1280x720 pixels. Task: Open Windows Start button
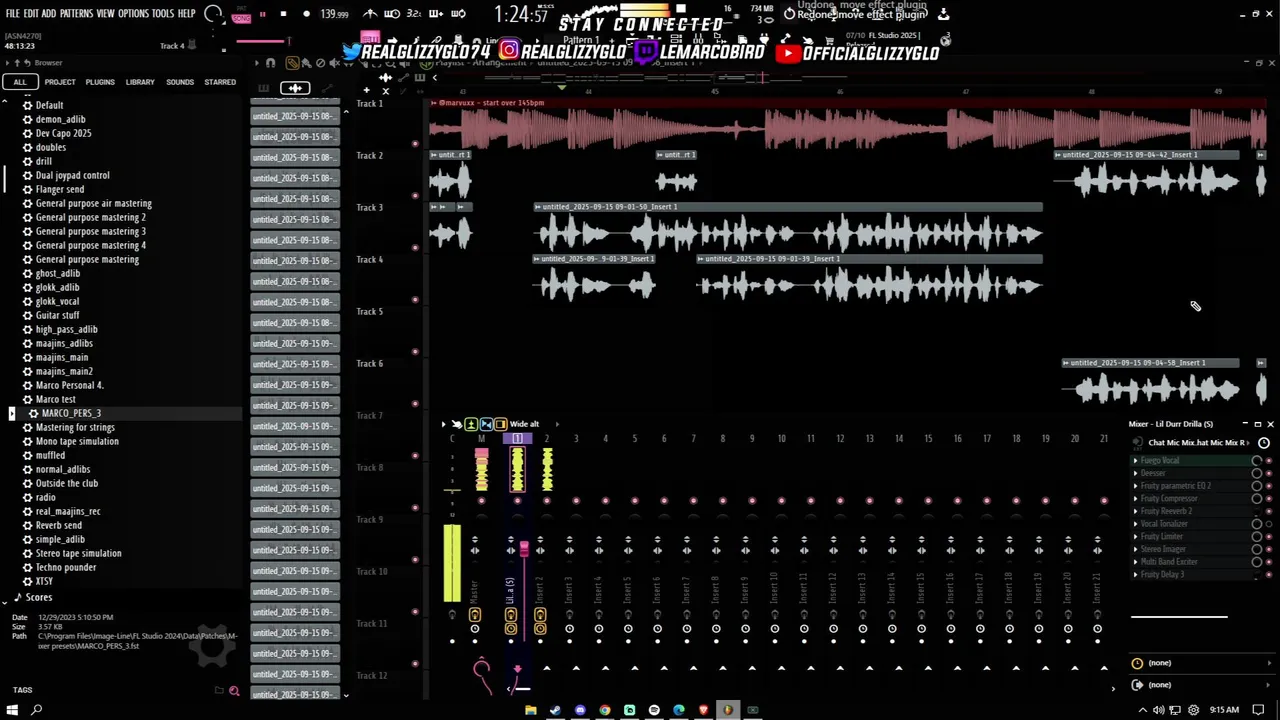tap(13, 710)
